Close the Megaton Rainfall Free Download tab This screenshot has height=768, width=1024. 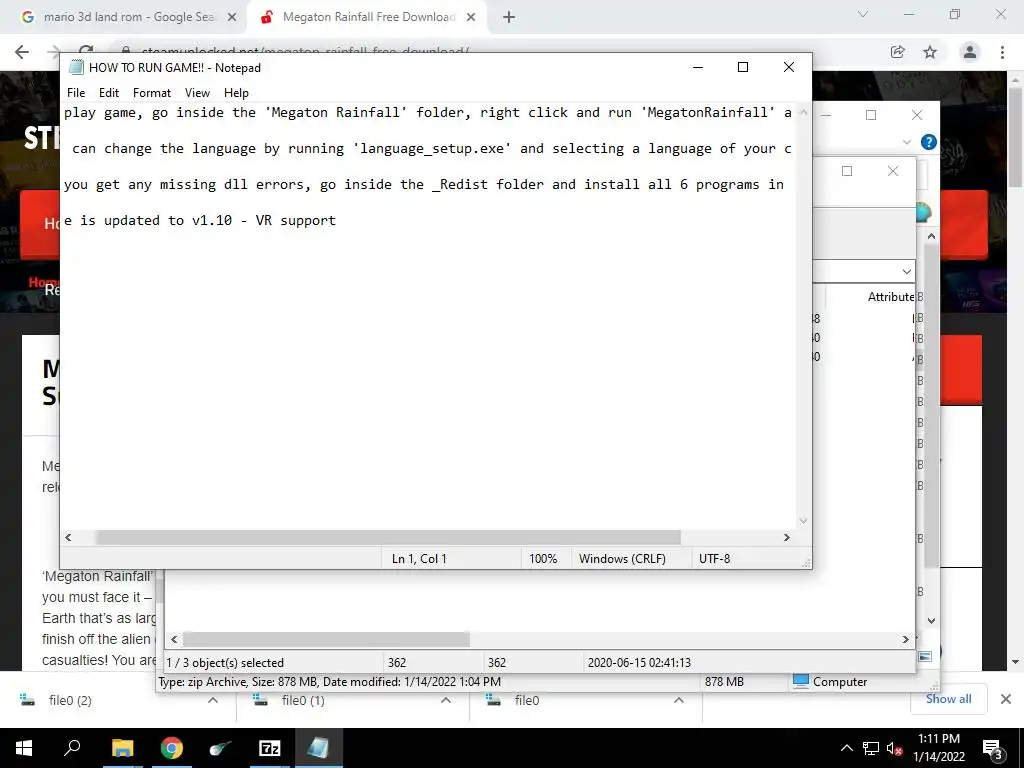[471, 18]
